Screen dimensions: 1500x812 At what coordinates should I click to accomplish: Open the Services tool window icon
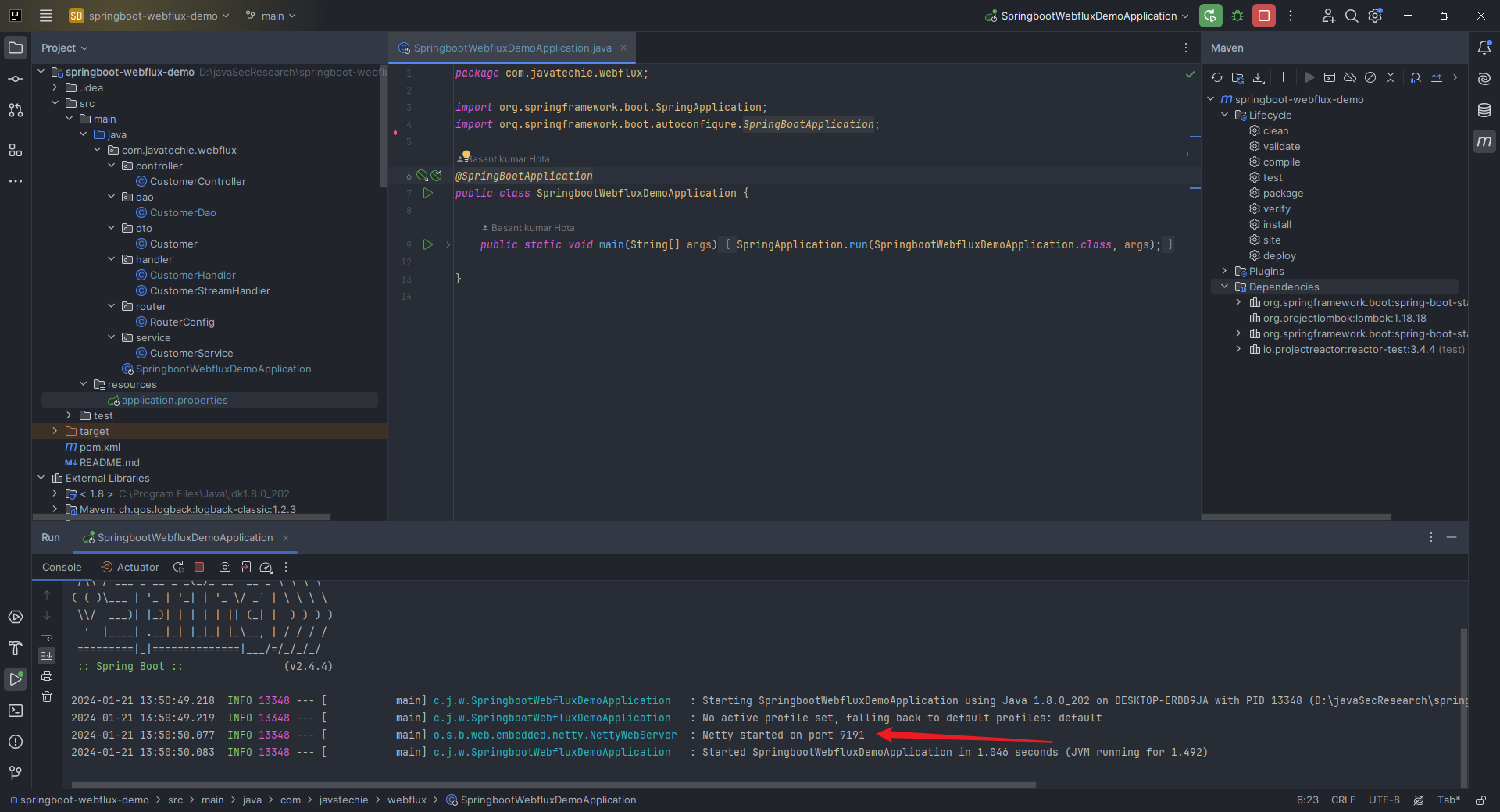click(x=16, y=617)
